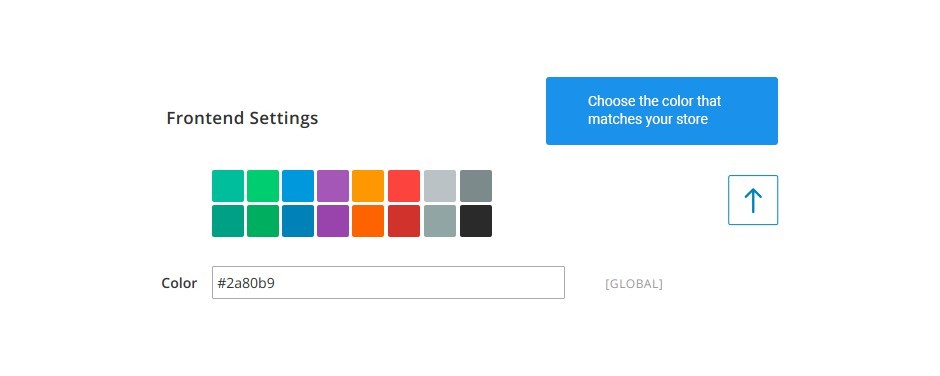Select the darker blue swatch in bottom row
This screenshot has height=376, width=940.
298,221
